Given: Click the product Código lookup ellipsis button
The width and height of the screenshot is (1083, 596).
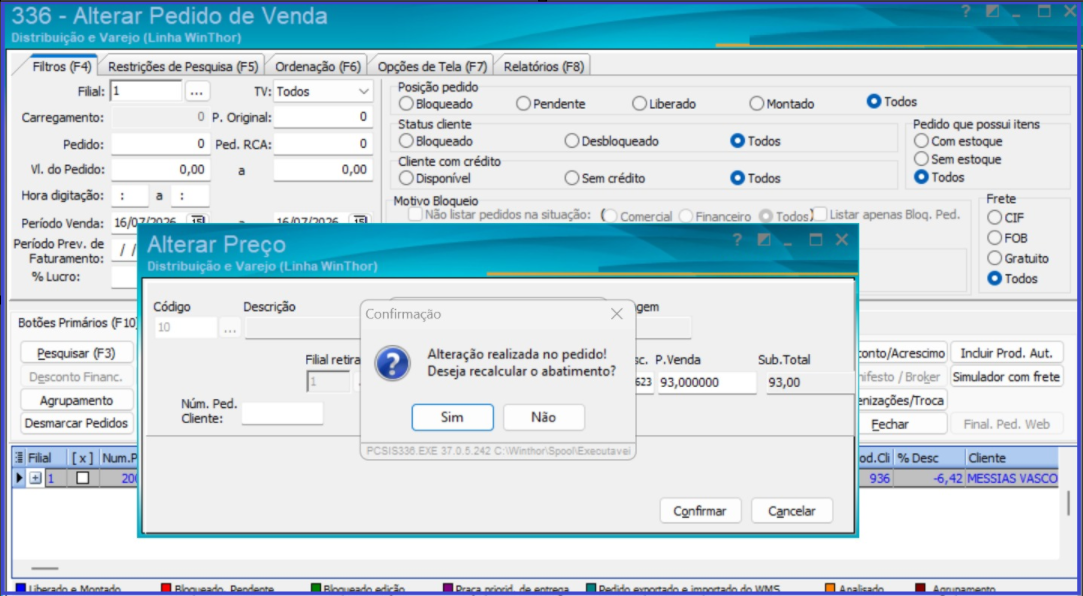Looking at the screenshot, I should [x=230, y=328].
